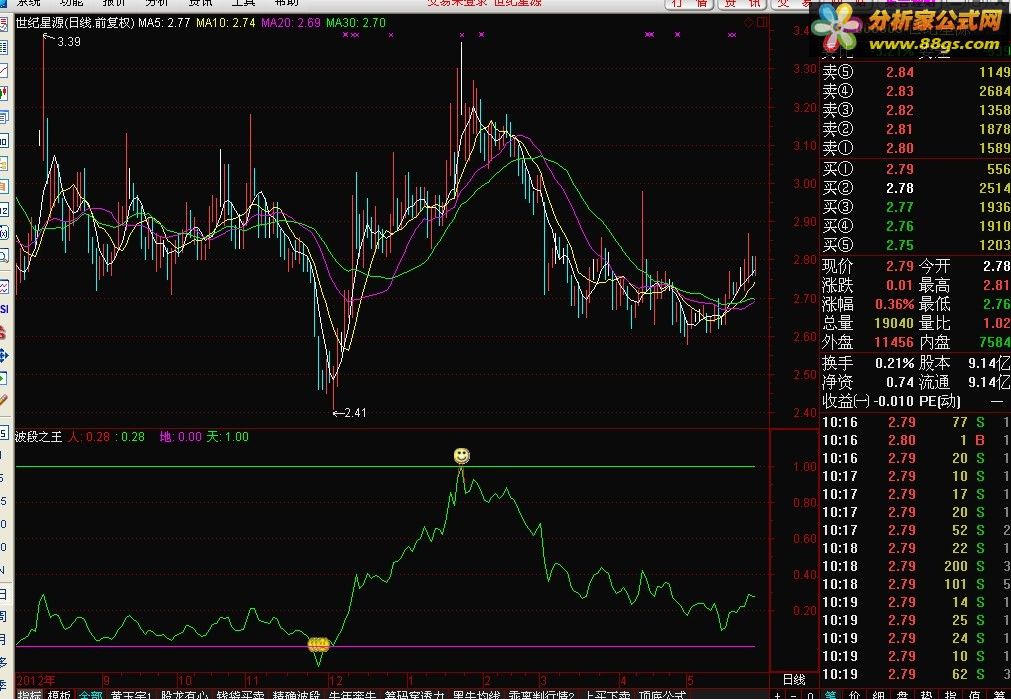Open the 分析 menu
Viewport: 1011px width, 699px height.
pyautogui.click(x=157, y=3)
